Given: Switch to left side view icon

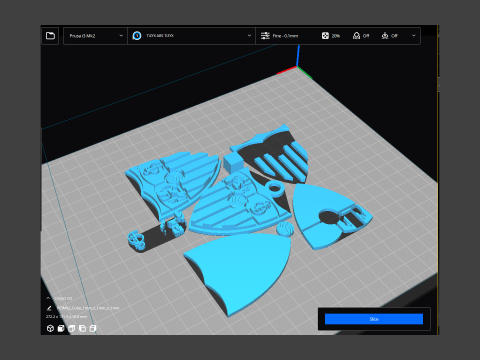Looking at the screenshot, I should 82,329.
